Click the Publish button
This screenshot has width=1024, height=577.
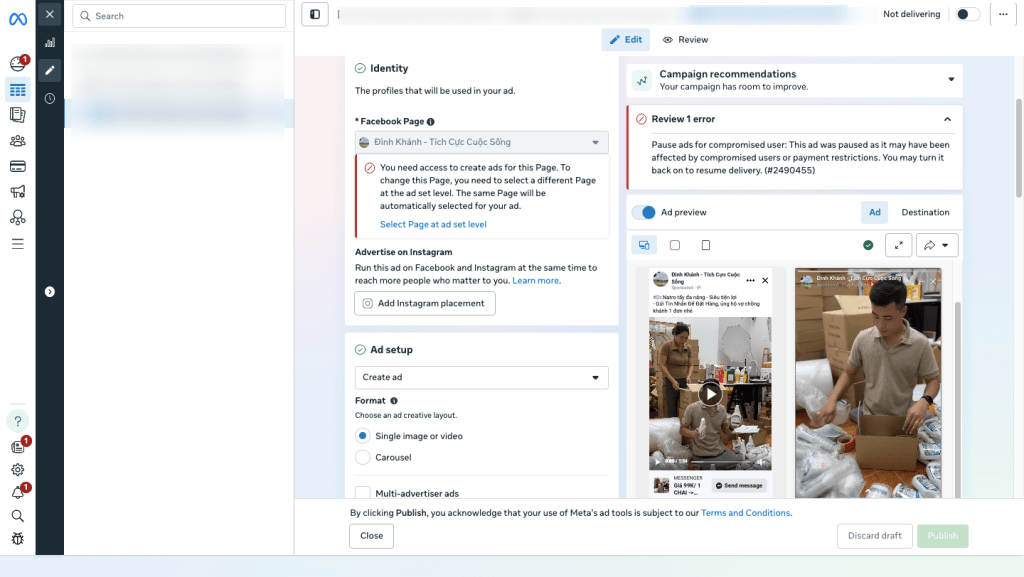[942, 536]
